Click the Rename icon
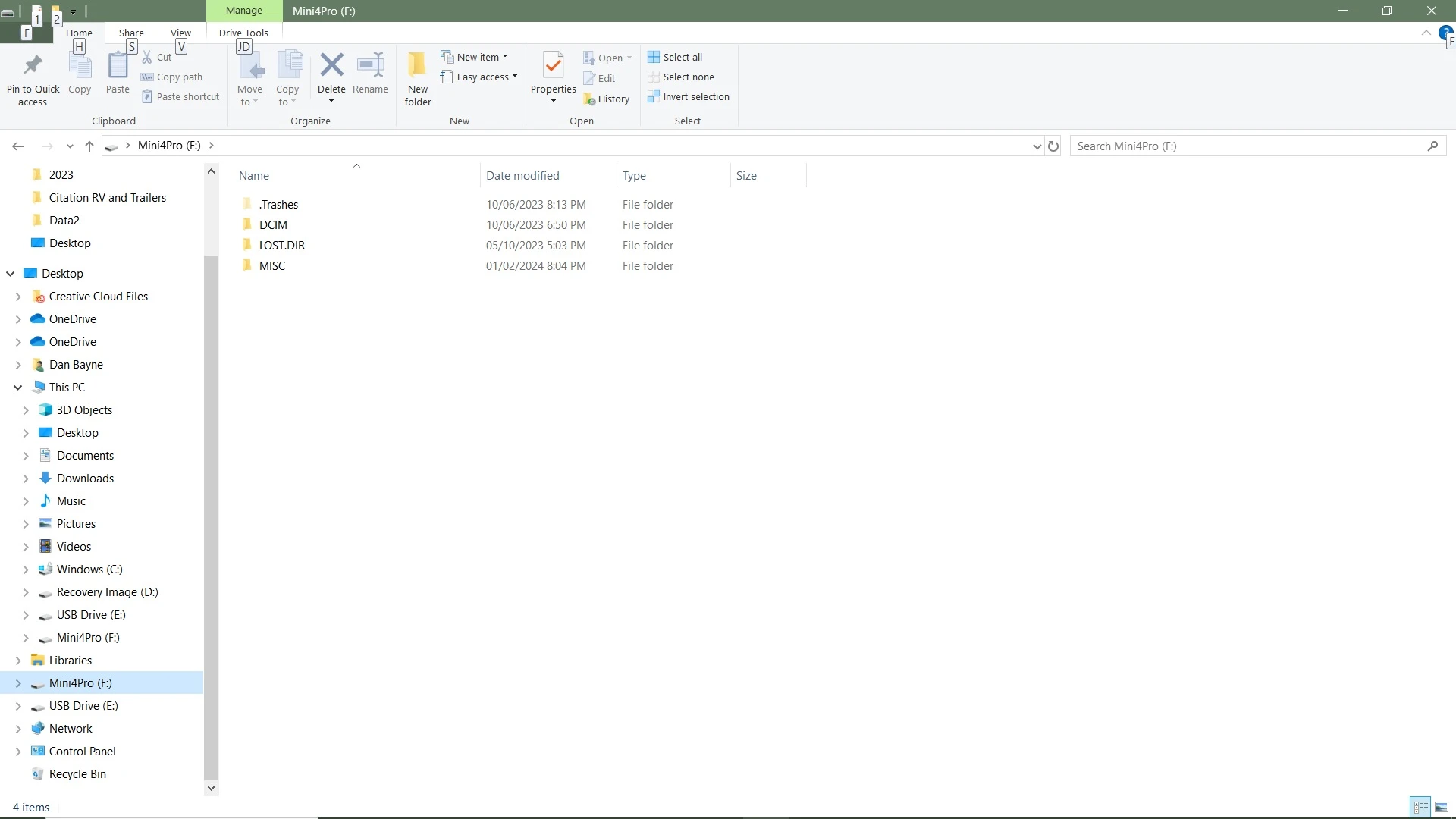 coord(370,65)
